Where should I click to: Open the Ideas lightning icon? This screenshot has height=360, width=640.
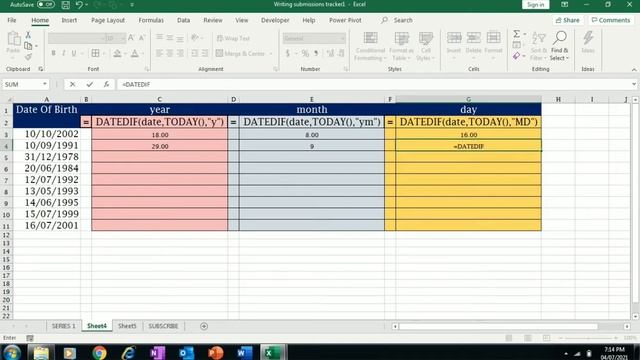click(x=588, y=38)
